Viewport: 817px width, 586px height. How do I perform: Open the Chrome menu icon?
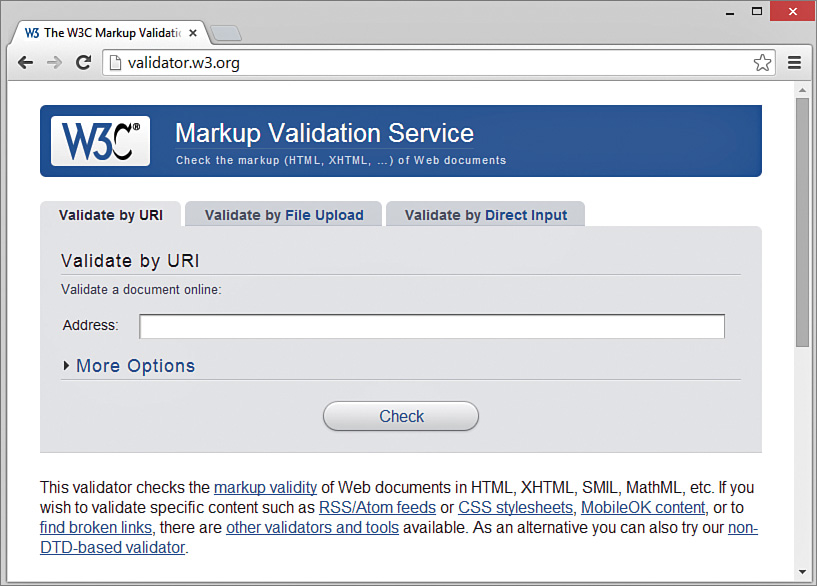point(794,62)
